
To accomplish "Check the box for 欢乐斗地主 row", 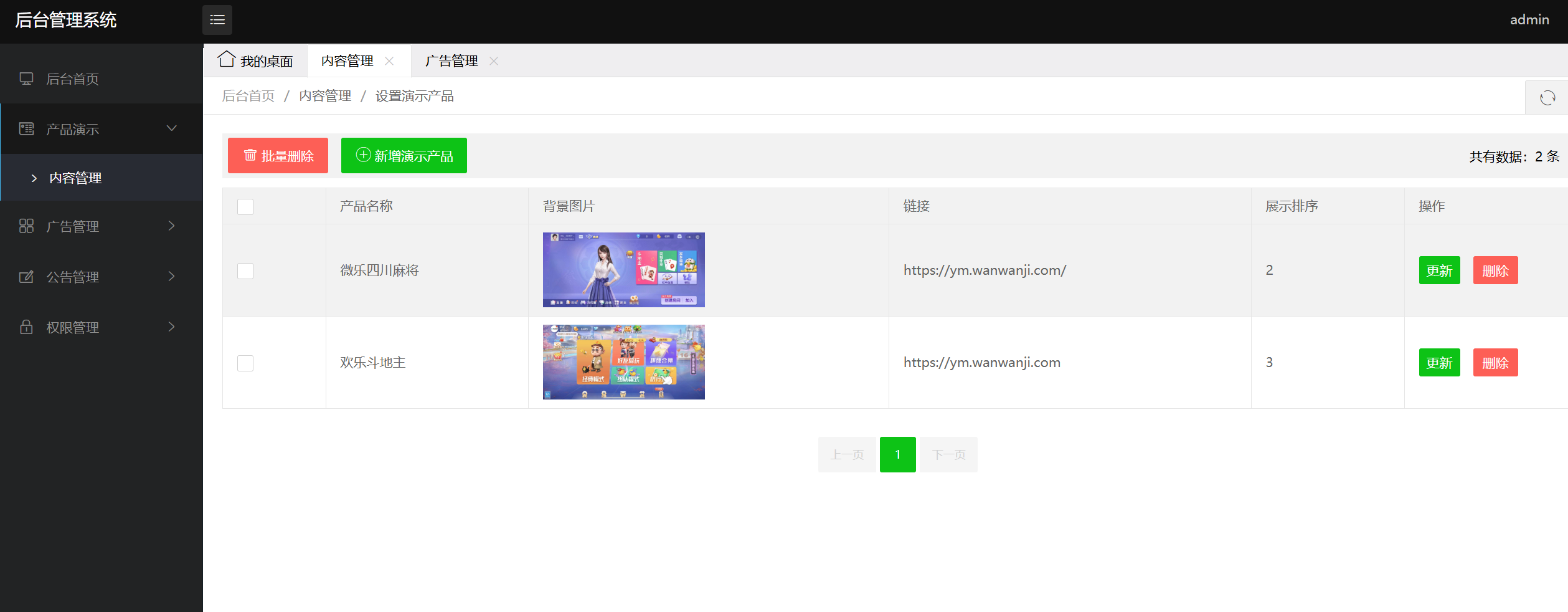I will 245,363.
